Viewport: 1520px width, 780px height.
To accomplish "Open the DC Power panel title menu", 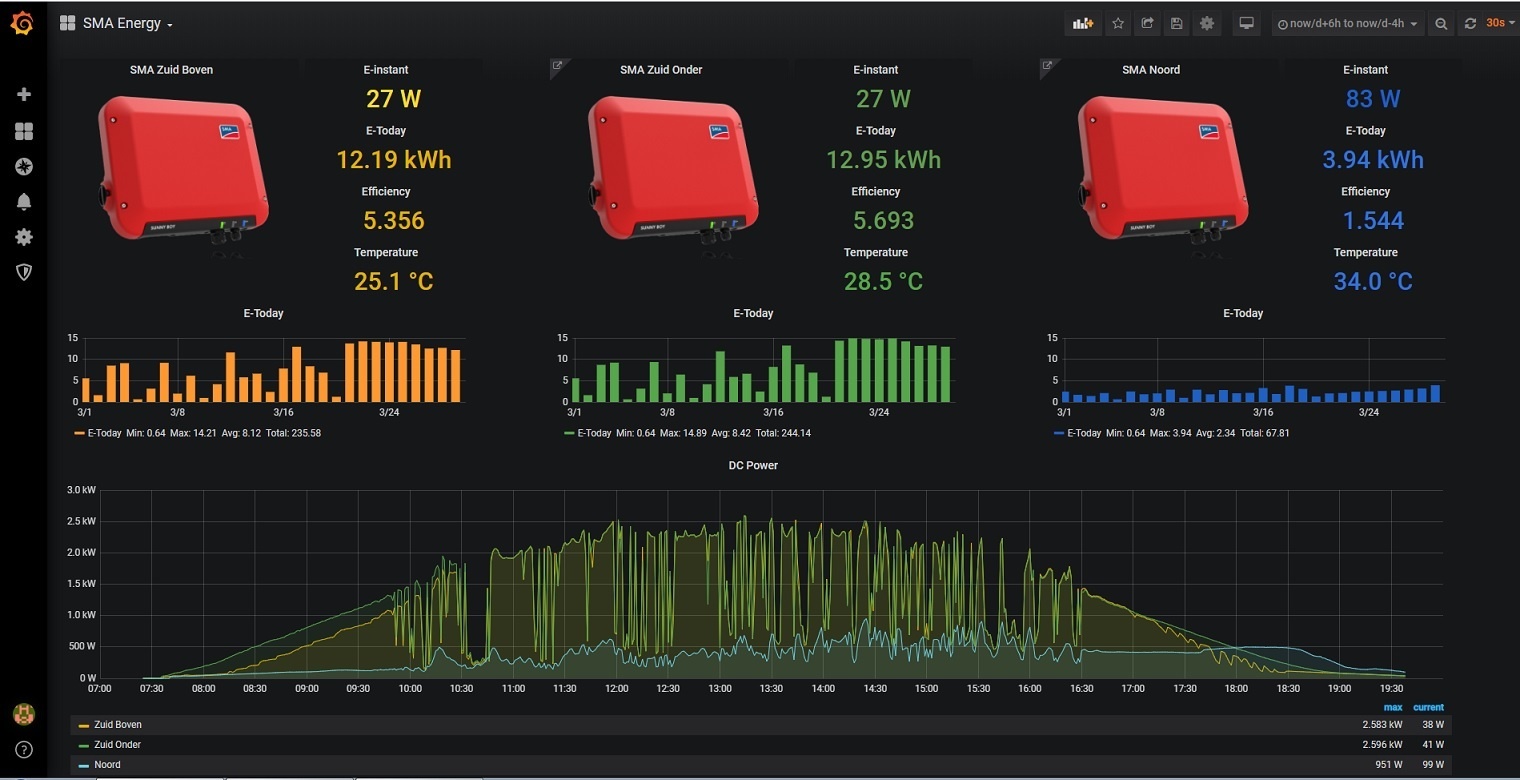I will tap(753, 465).
